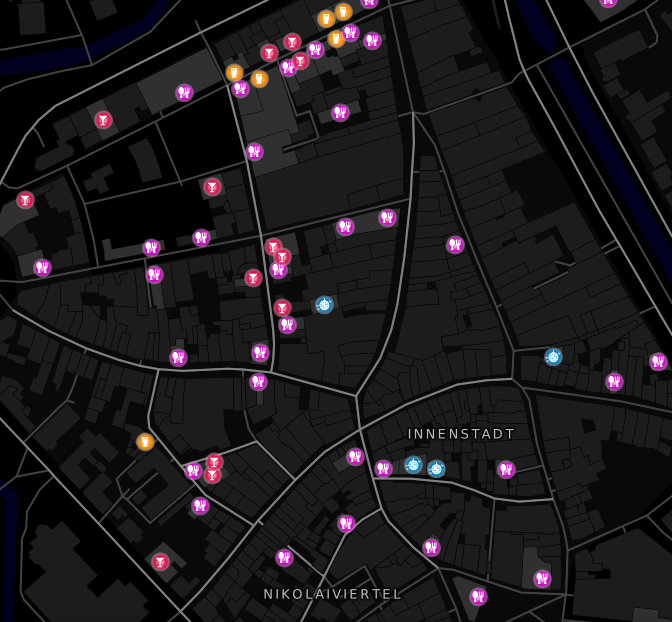Click leftmost orange pub marker in northern cluster
Image resolution: width=672 pixels, height=622 pixels.
click(x=234, y=73)
